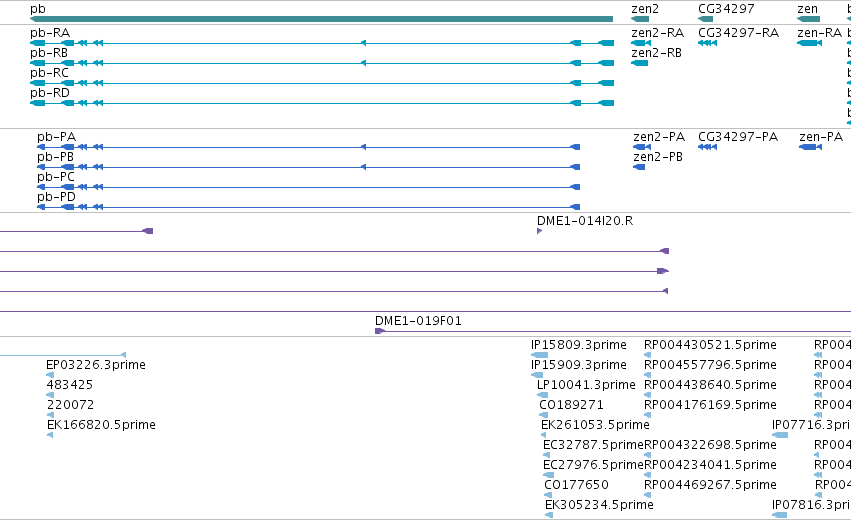Click the IP07816.3prime EST label
This screenshot has height=520, width=851.
[811, 505]
